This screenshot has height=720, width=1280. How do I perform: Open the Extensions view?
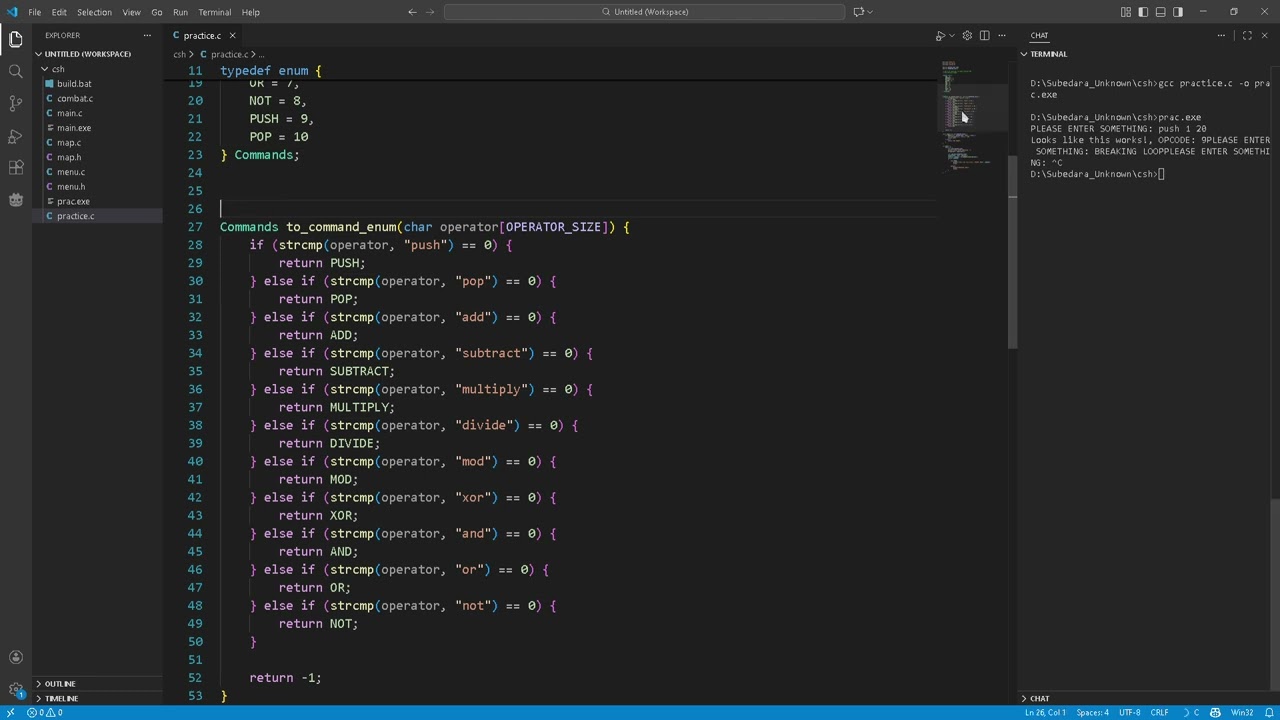pos(15,168)
